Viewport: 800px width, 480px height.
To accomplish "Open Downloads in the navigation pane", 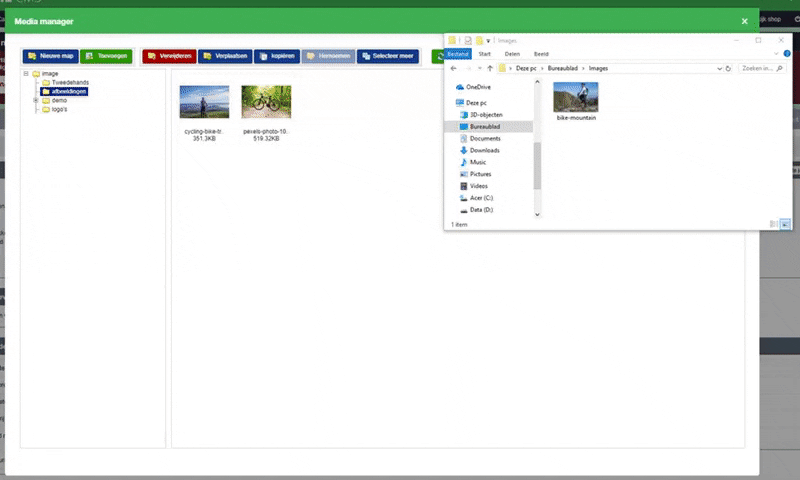I will click(x=484, y=150).
